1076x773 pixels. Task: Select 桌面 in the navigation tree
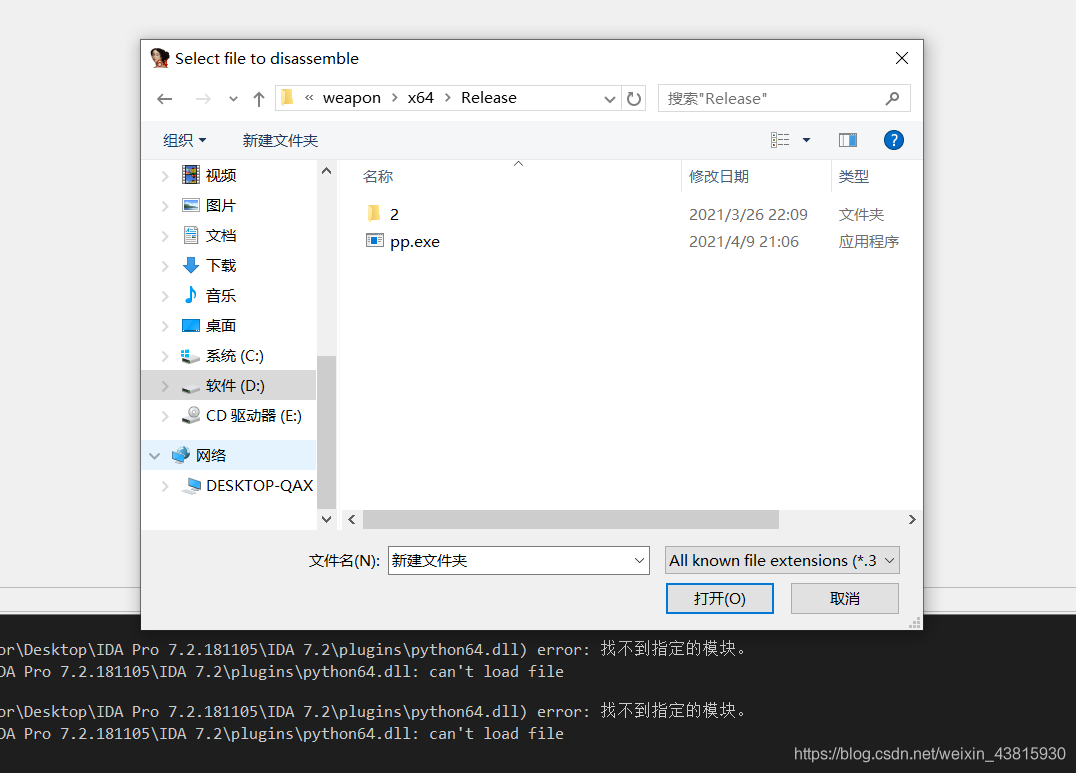coord(220,325)
